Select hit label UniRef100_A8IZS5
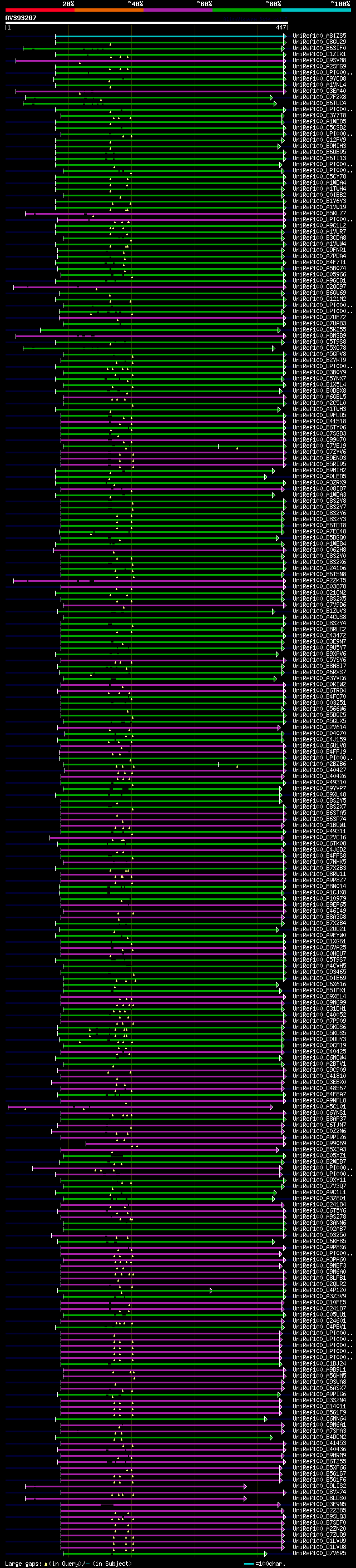356x1568 pixels. coord(319,36)
